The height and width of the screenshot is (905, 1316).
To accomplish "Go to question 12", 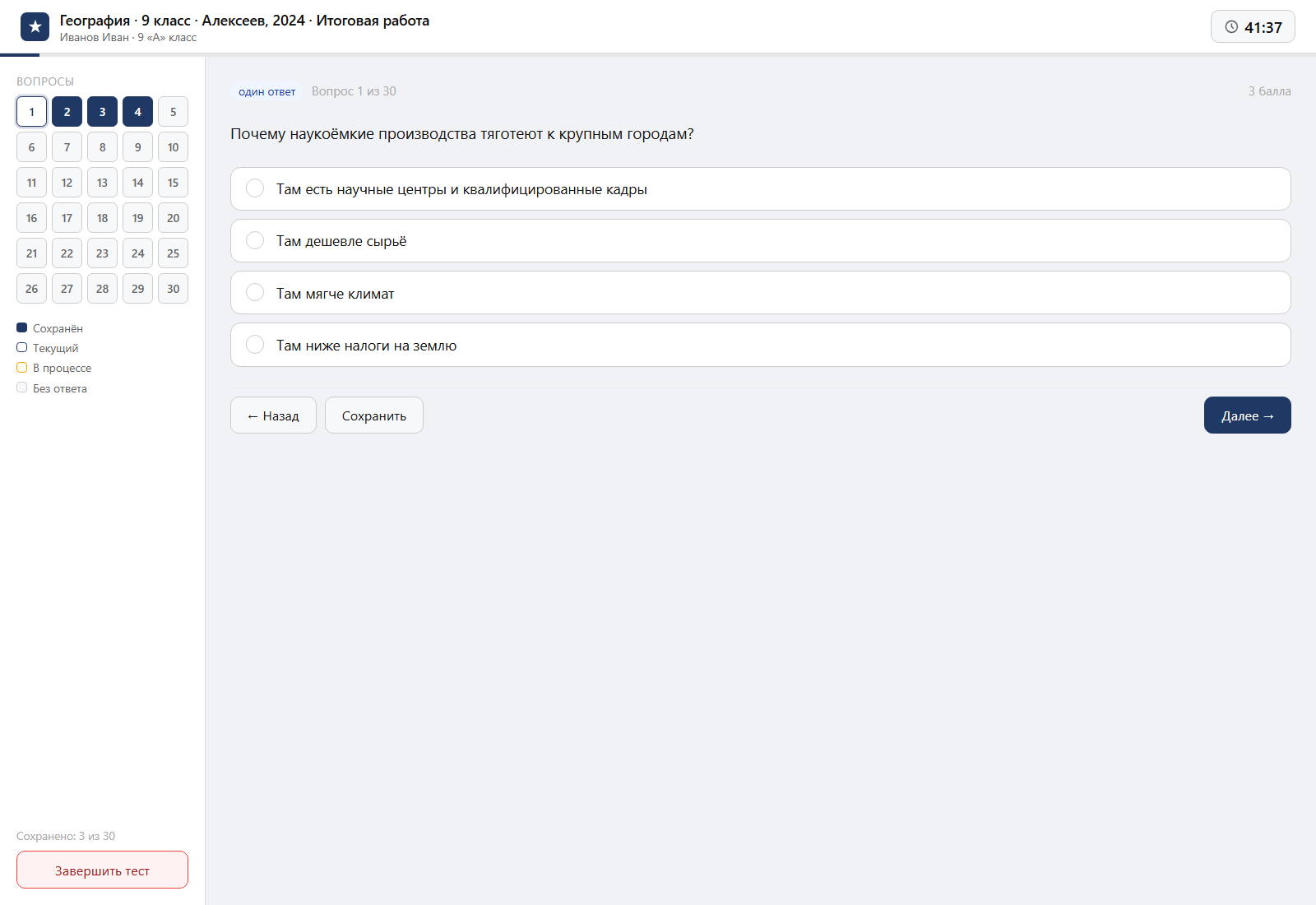I will [67, 183].
